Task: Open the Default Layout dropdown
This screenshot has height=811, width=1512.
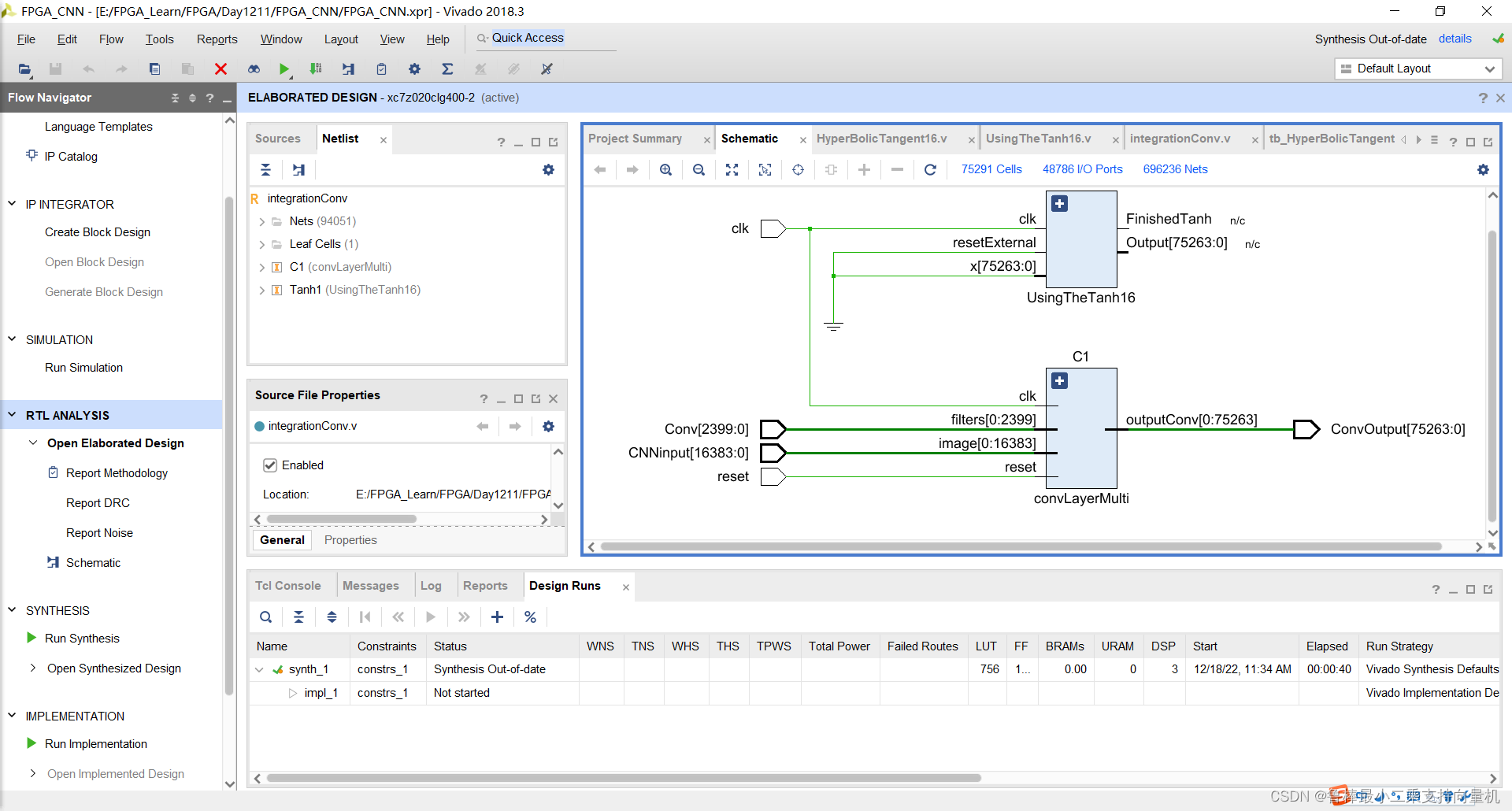Action: [x=1418, y=69]
